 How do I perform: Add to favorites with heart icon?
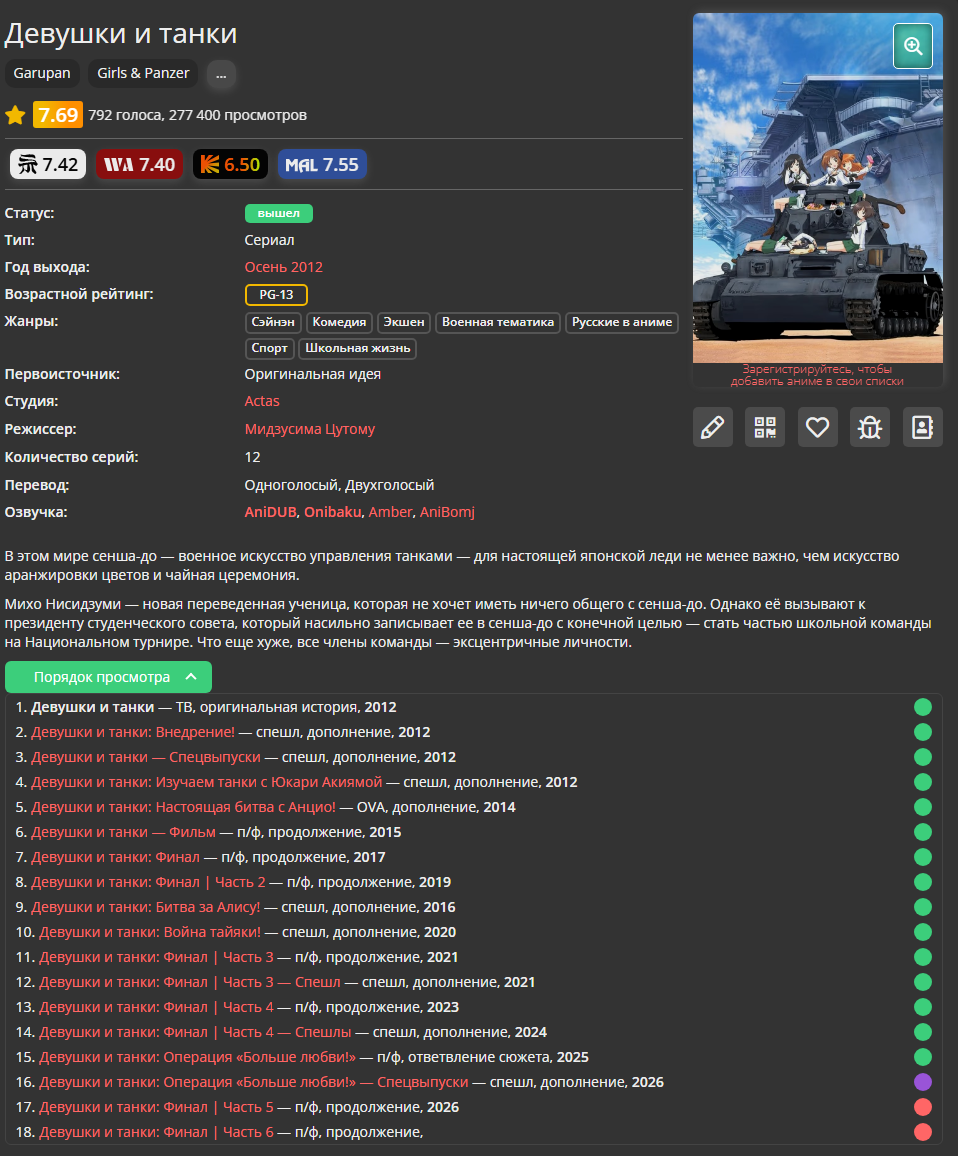tap(817, 427)
